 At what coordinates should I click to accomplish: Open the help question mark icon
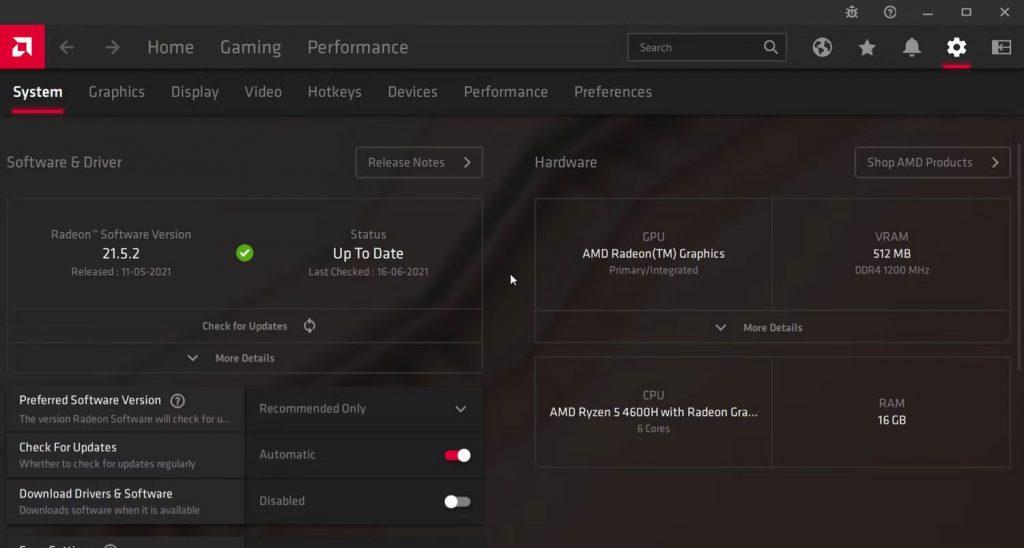tap(890, 12)
